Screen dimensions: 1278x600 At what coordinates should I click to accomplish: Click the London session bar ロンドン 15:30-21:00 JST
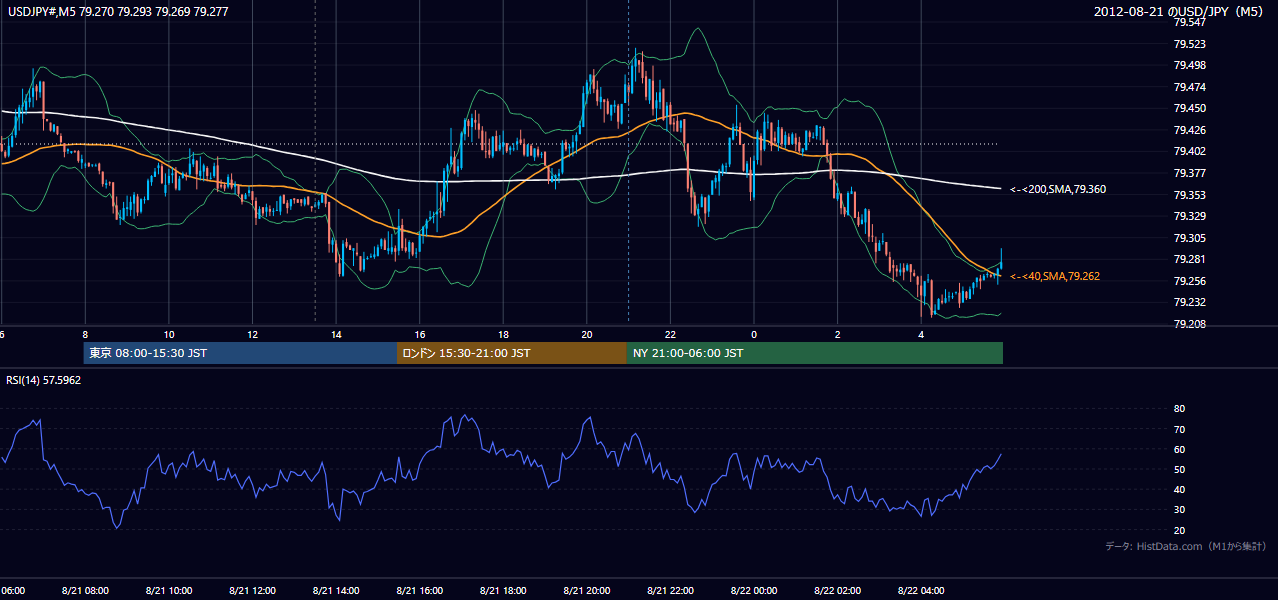tap(512, 353)
